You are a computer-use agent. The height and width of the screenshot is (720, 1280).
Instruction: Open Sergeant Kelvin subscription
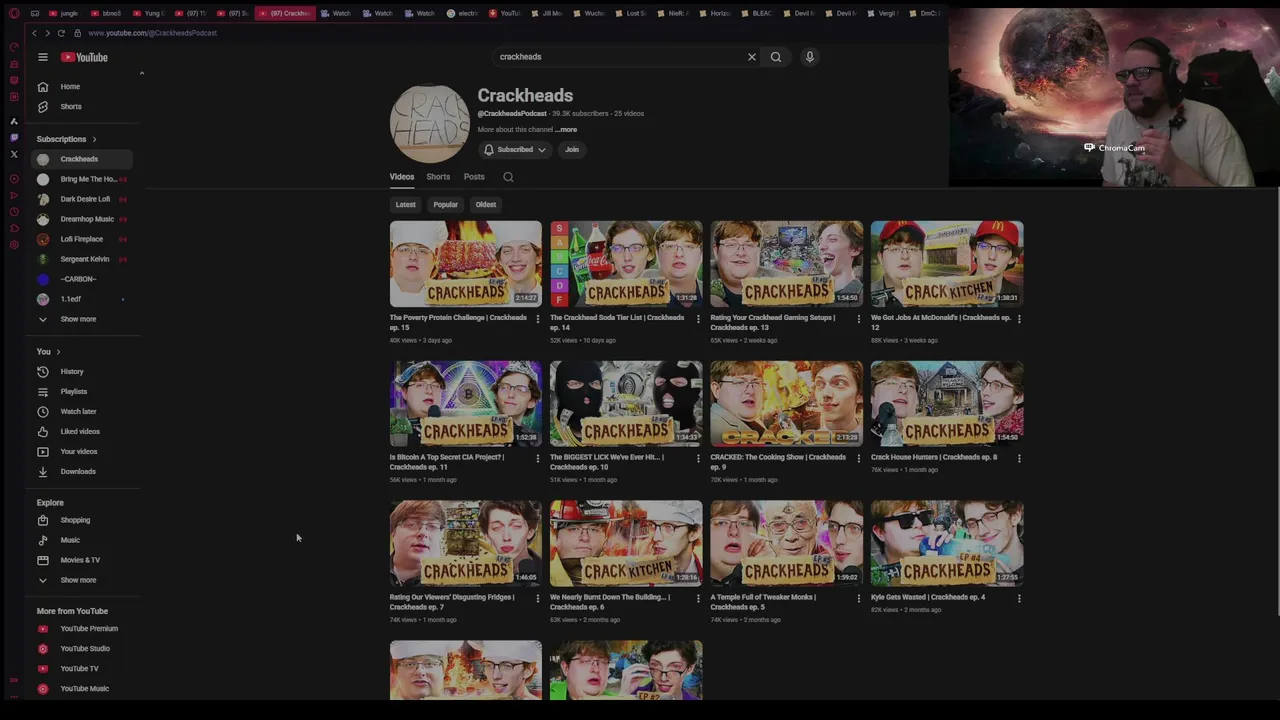[80, 259]
